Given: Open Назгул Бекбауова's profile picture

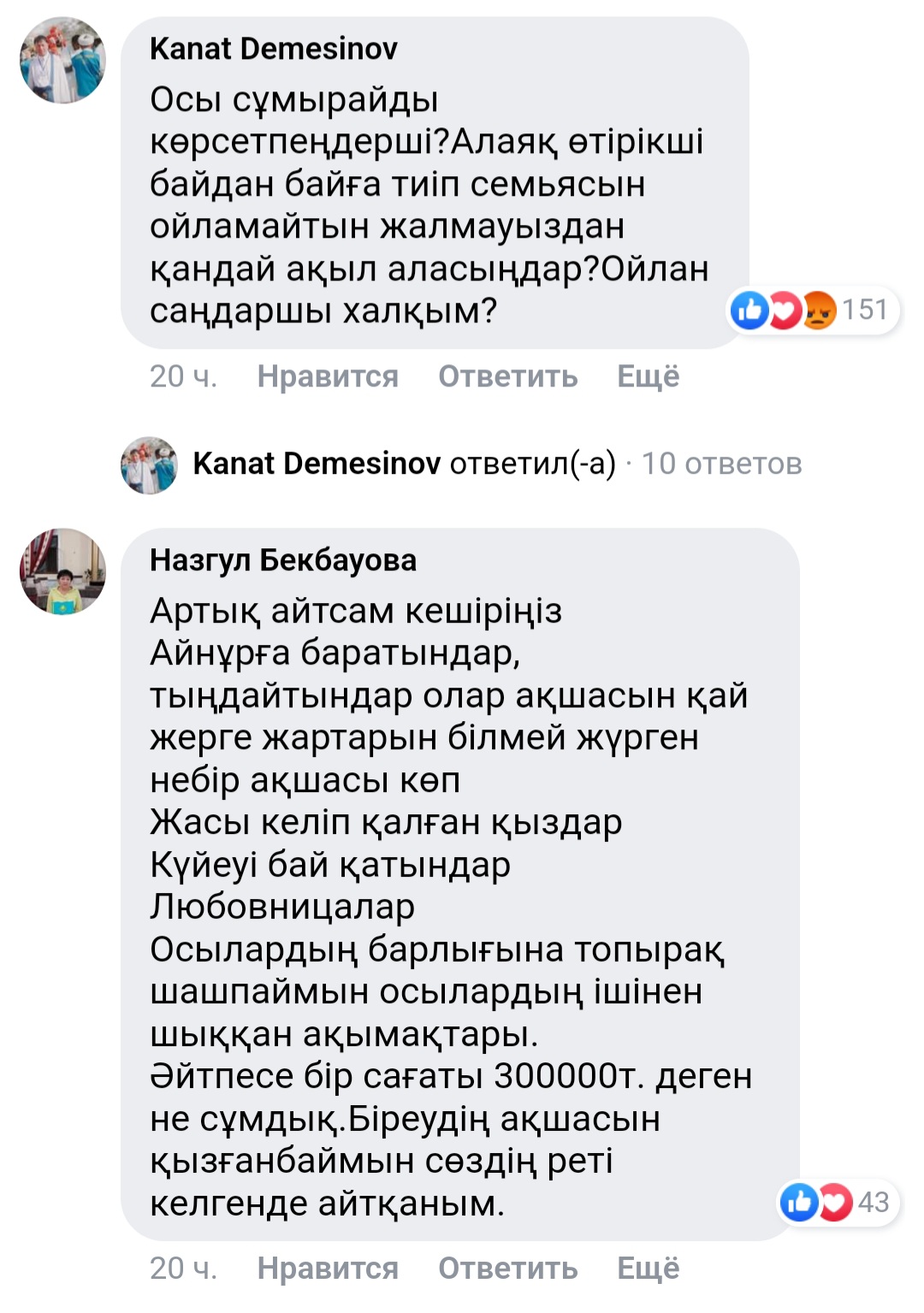Looking at the screenshot, I should pyautogui.click(x=62, y=571).
